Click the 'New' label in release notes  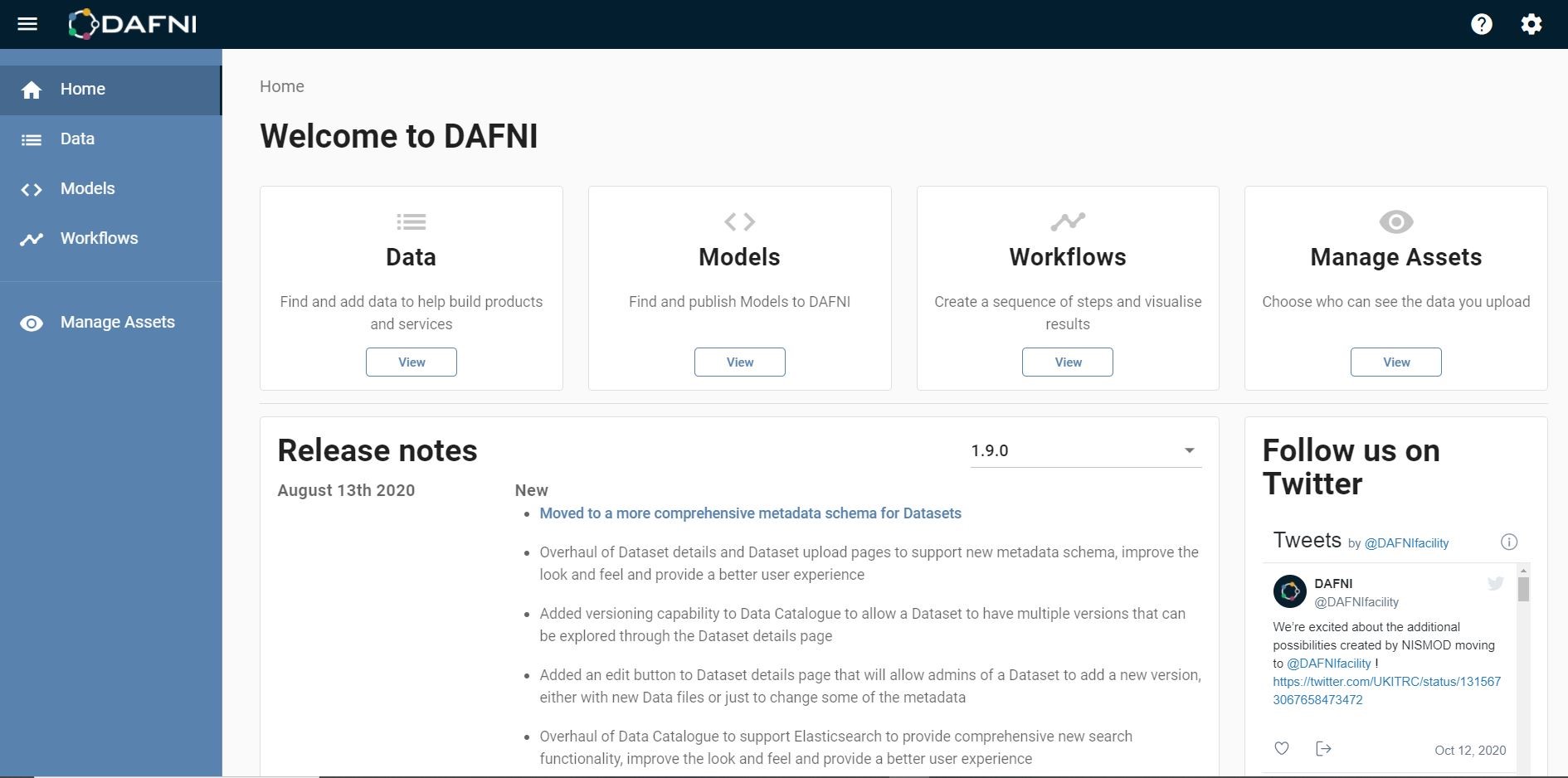(531, 490)
